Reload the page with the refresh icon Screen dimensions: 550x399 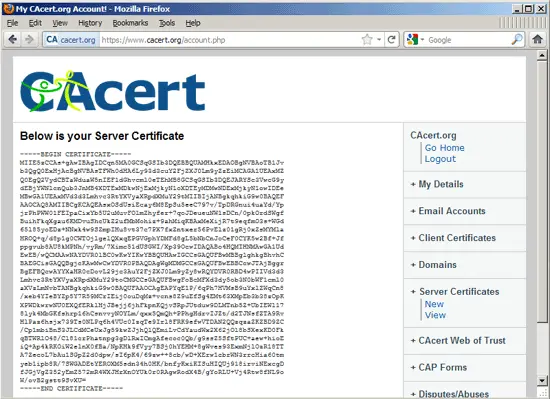[x=392, y=40]
